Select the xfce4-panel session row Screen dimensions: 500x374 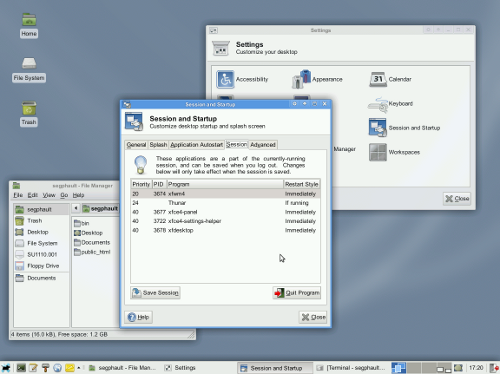tap(225, 212)
